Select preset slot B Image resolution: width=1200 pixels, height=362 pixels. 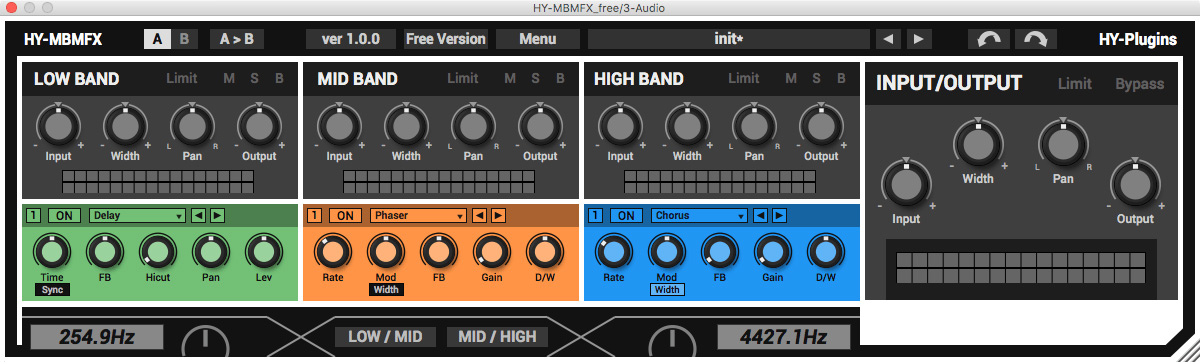(183, 40)
